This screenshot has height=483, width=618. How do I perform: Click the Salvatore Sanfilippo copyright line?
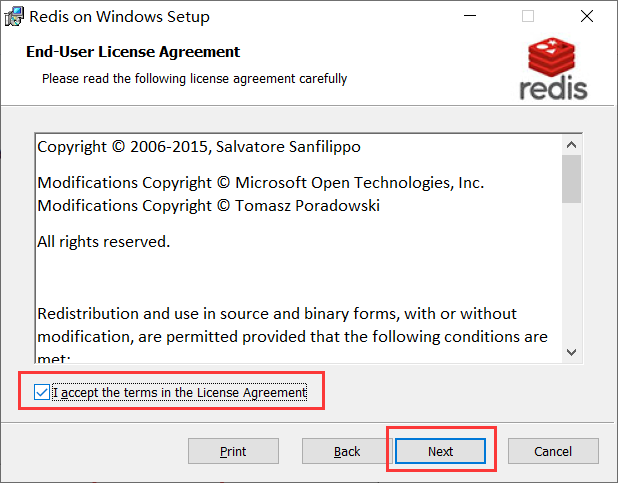point(199,147)
